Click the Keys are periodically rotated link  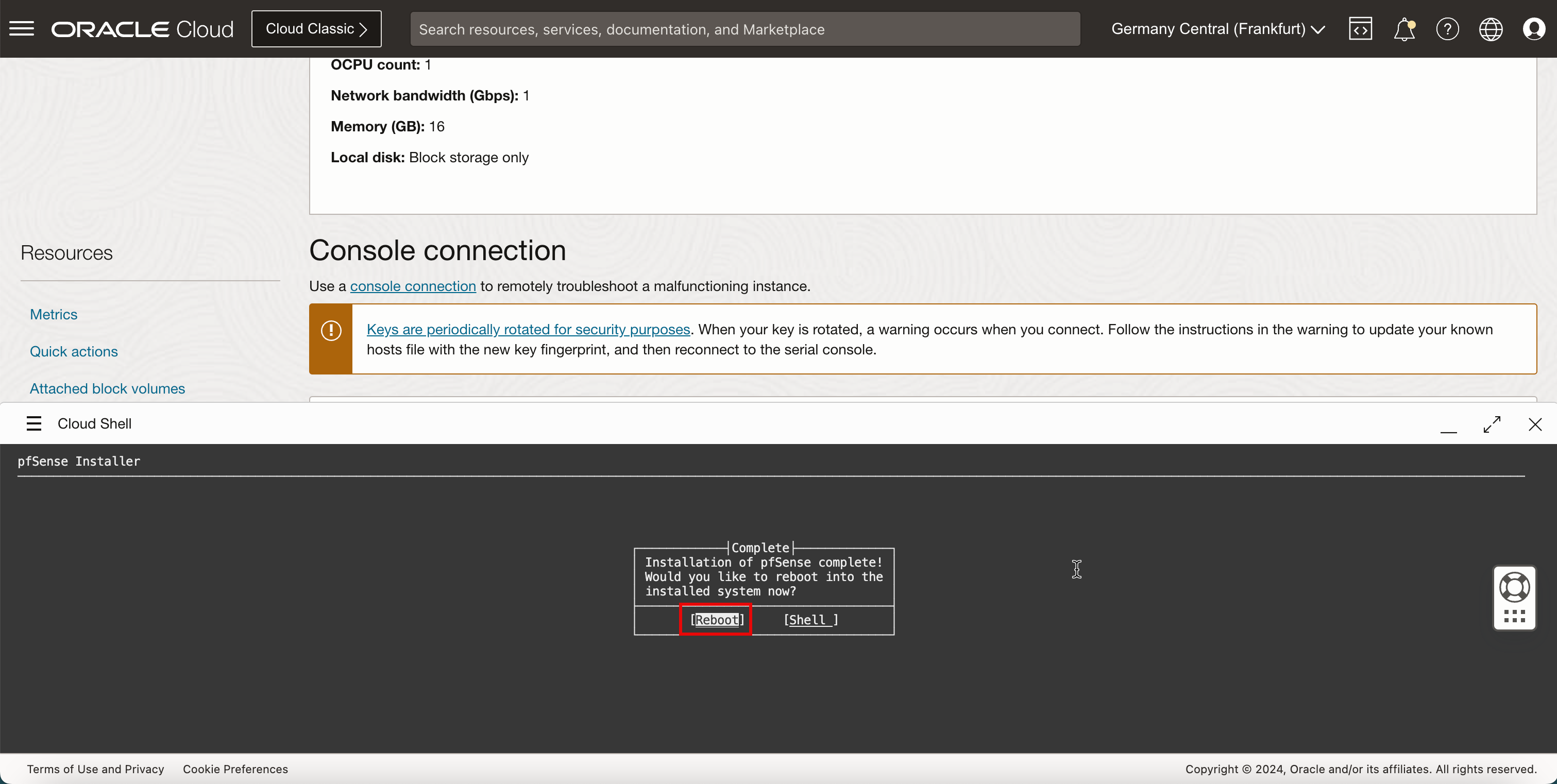click(527, 328)
